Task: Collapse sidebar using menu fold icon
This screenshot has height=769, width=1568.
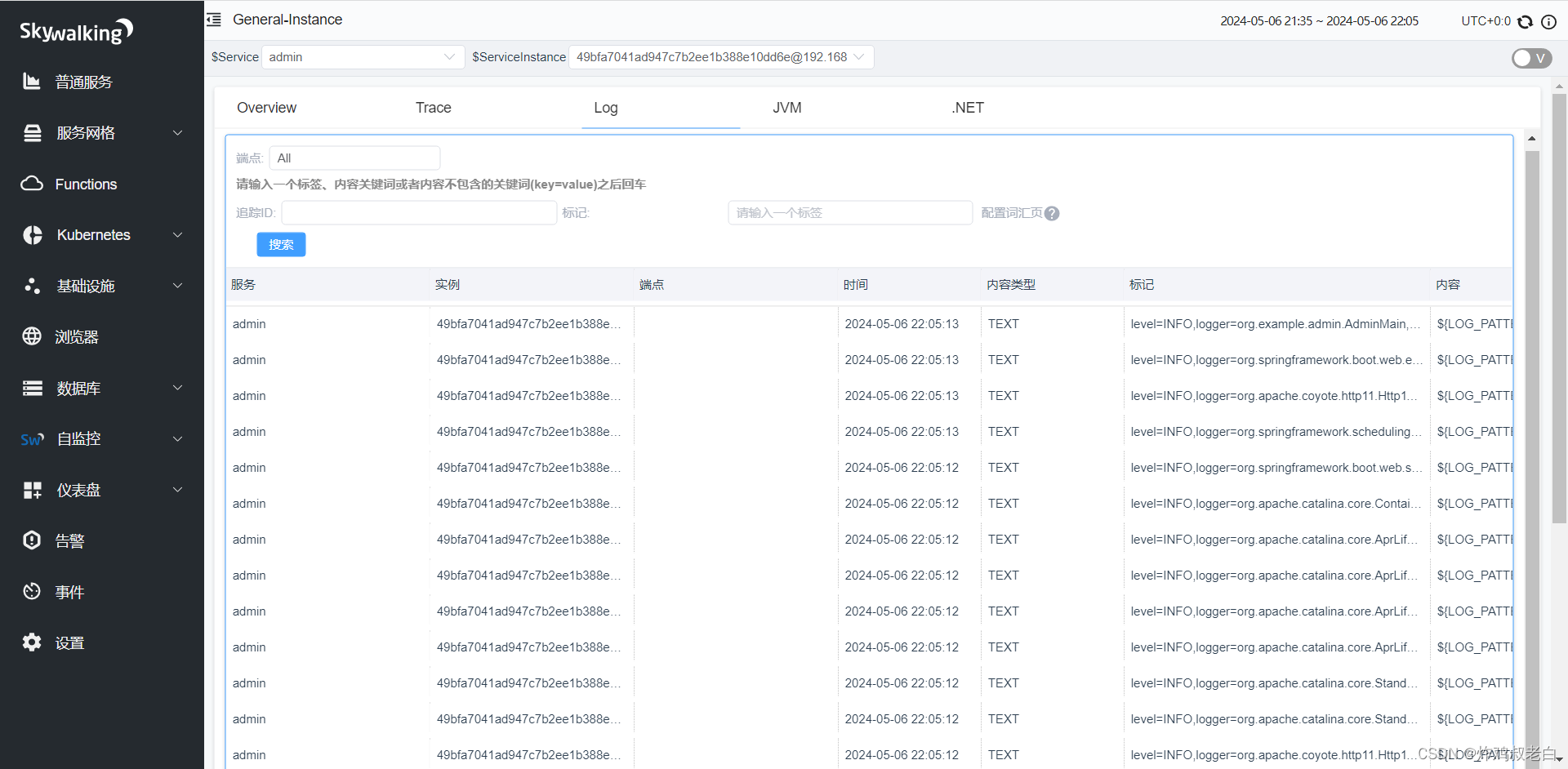Action: tap(214, 20)
